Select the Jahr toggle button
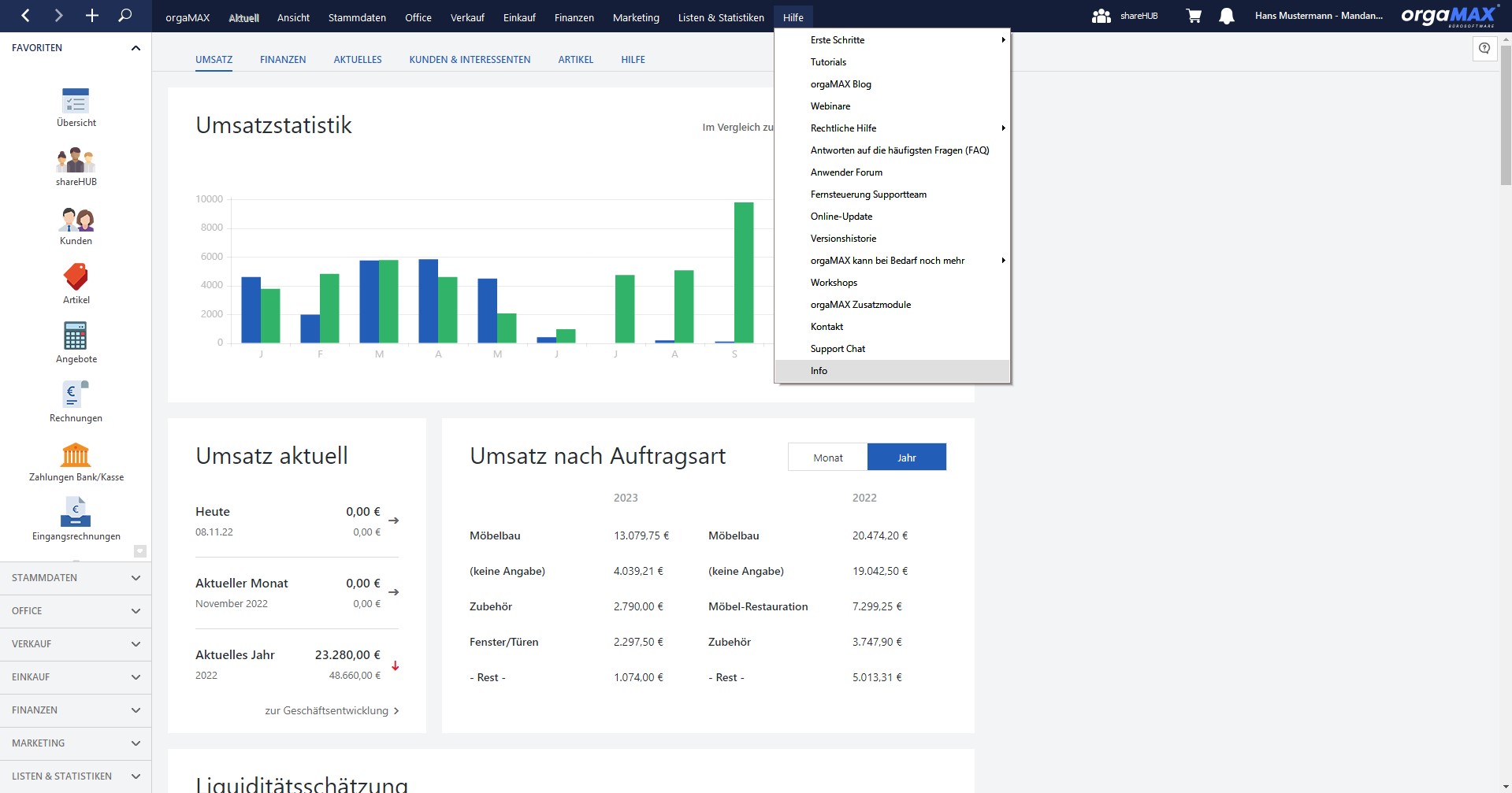 click(906, 458)
